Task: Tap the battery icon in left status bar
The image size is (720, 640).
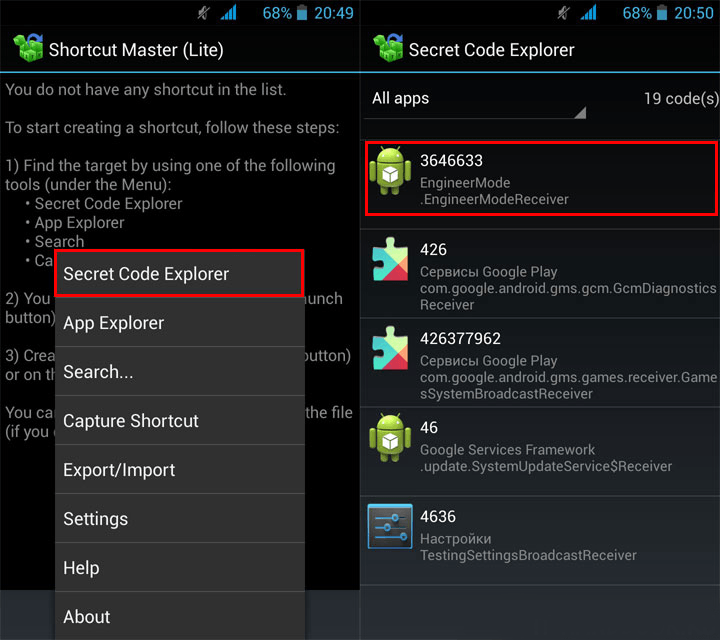Action: pyautogui.click(x=302, y=12)
